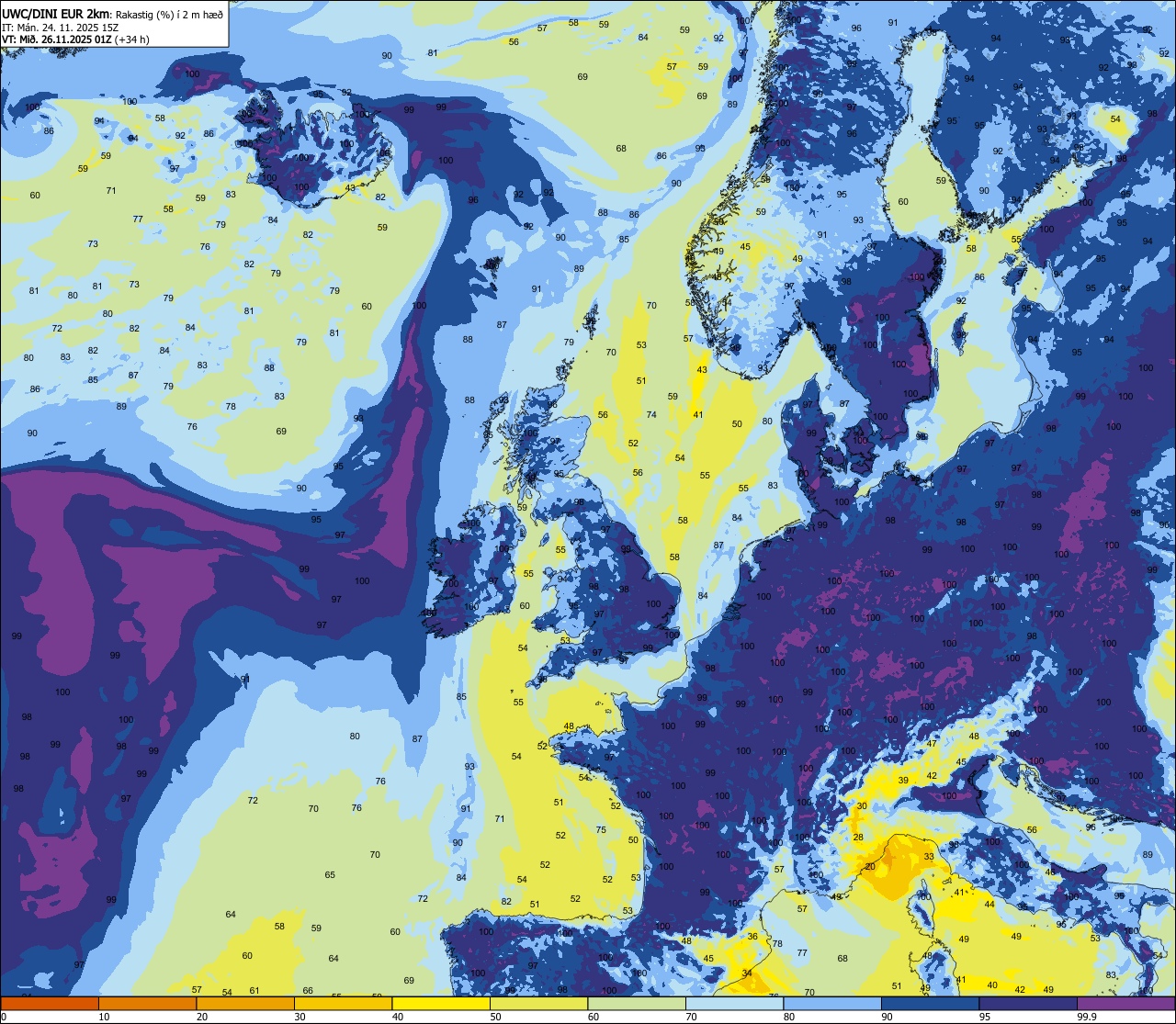
Task: Click the legend tick label '50'
Action: (x=496, y=1017)
